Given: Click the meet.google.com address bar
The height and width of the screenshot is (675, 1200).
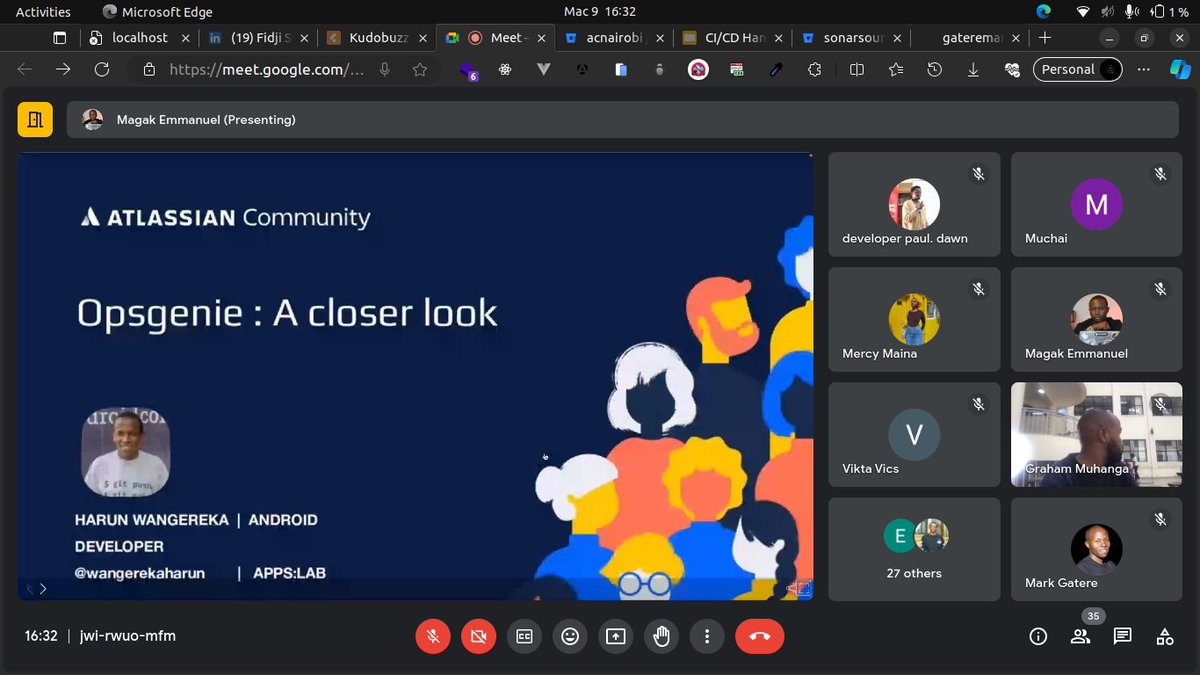Looking at the screenshot, I should (x=268, y=69).
